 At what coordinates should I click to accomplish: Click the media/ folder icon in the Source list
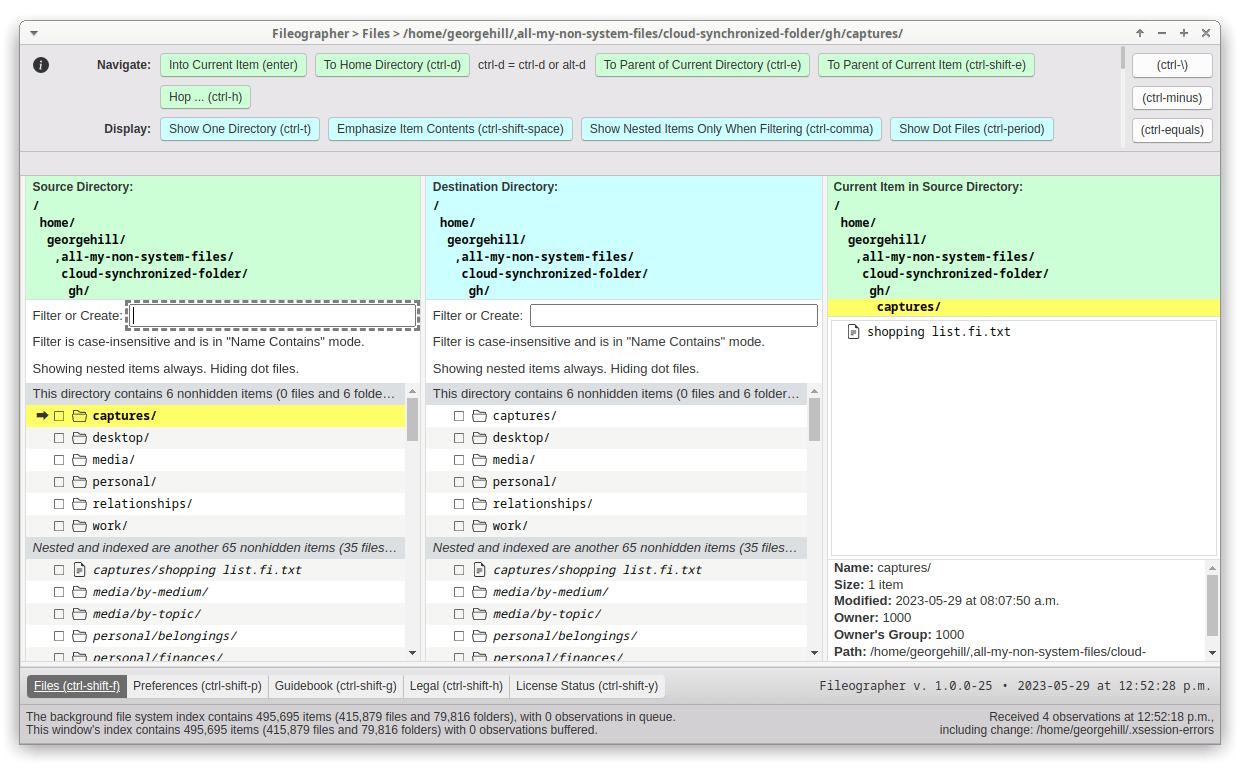pos(80,460)
